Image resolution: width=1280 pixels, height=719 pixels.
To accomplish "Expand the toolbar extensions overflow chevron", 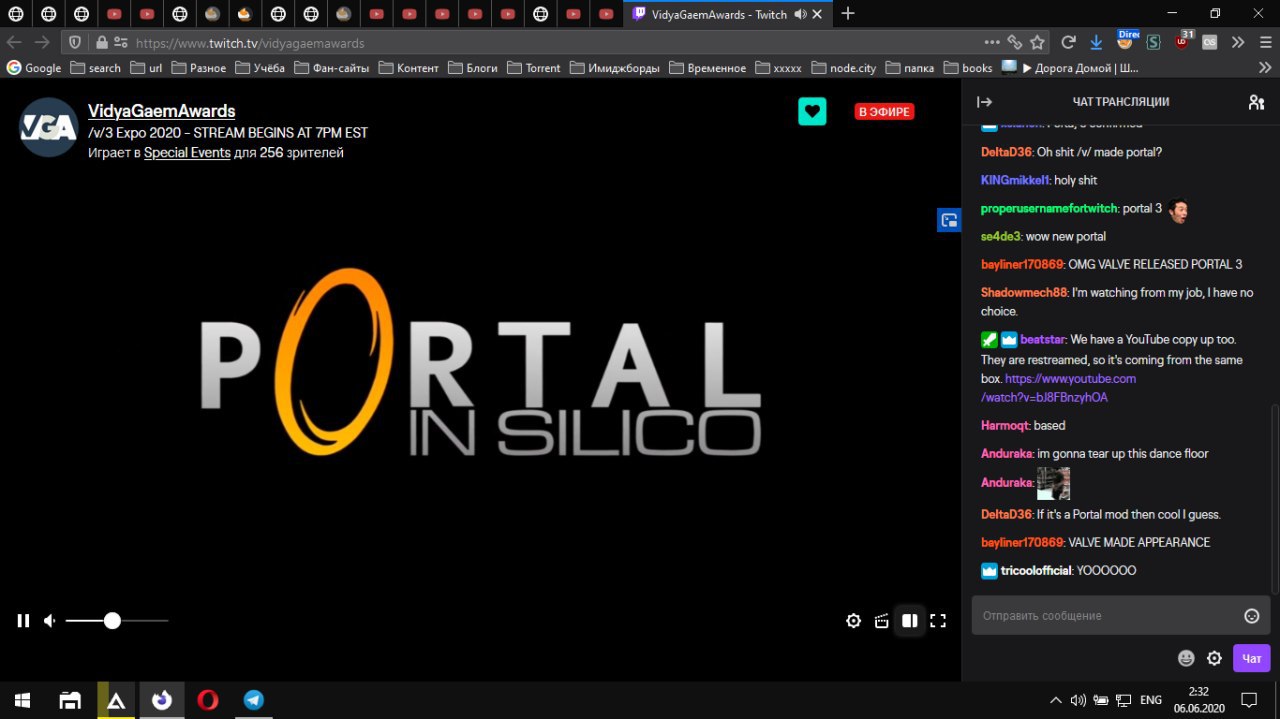I will (1238, 43).
